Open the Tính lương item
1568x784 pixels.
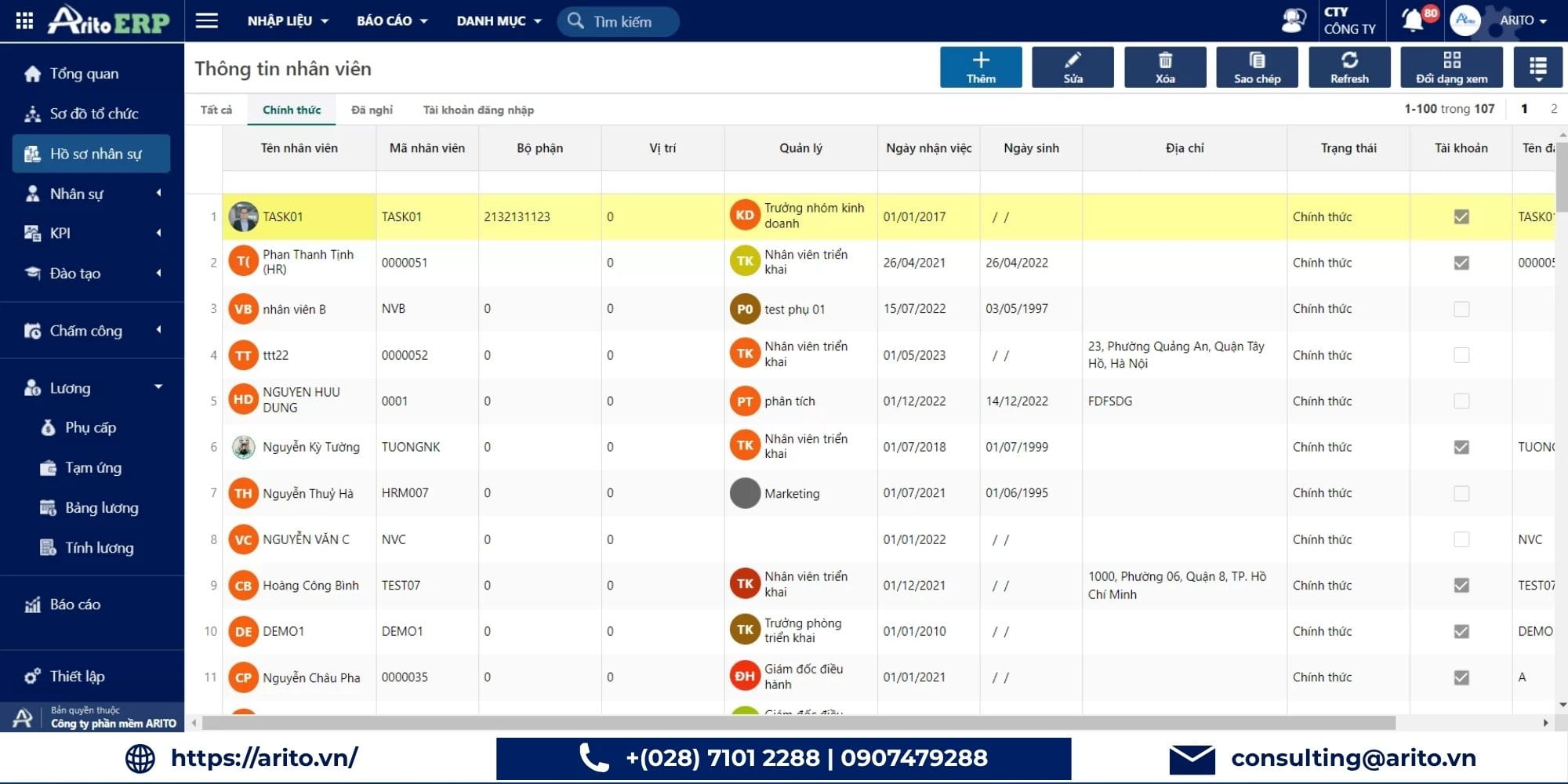click(99, 548)
